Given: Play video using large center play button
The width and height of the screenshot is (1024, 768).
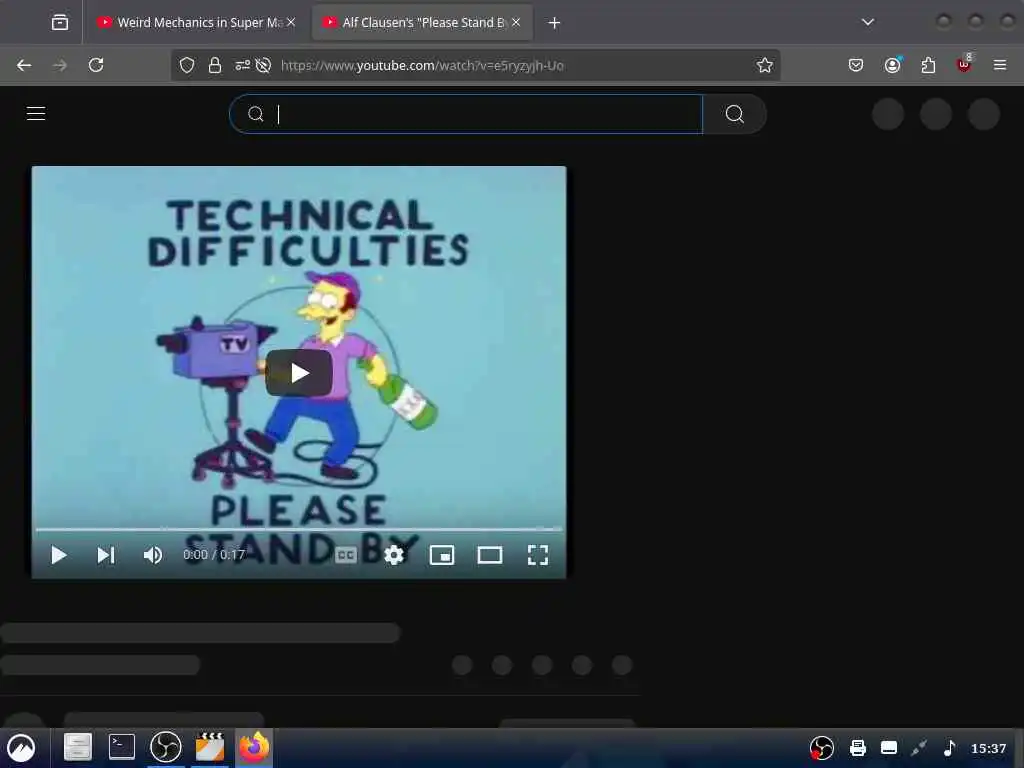Looking at the screenshot, I should point(299,373).
